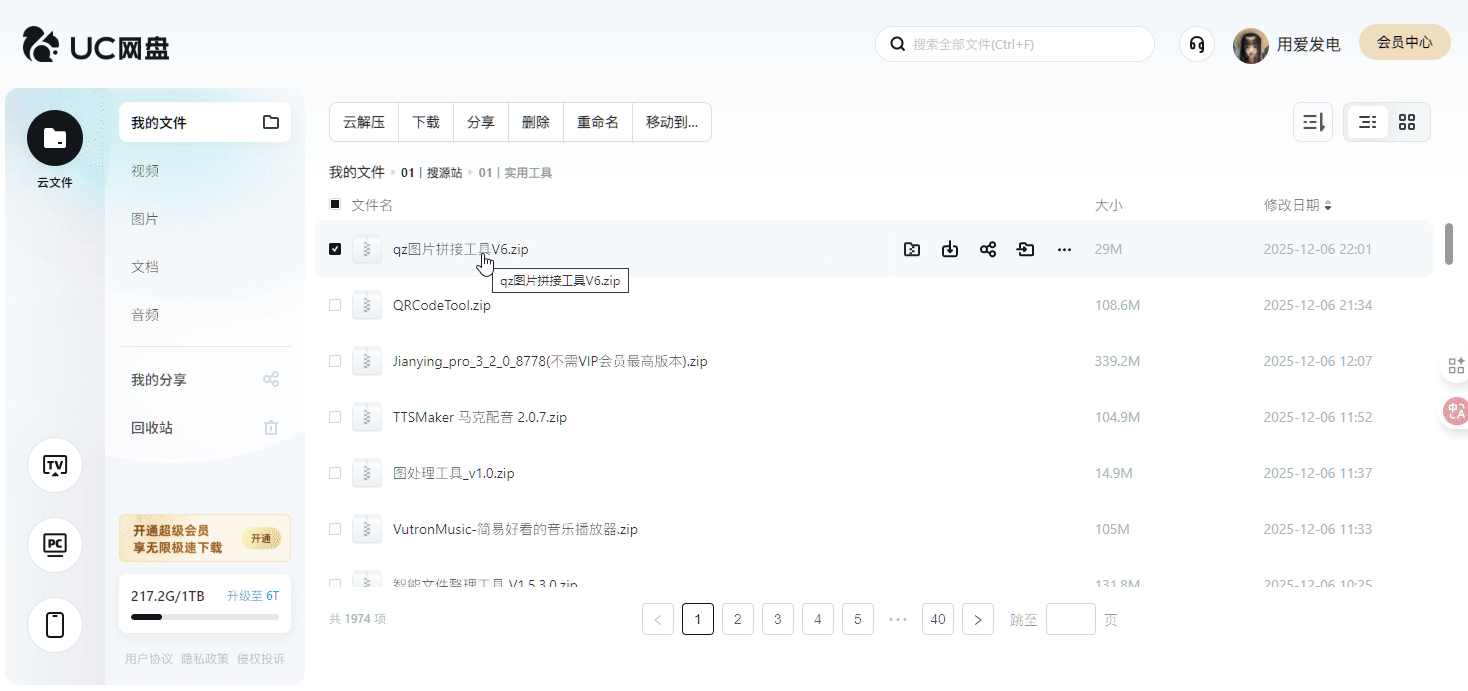
Task: Go to previous page arrow
Action: (x=658, y=619)
